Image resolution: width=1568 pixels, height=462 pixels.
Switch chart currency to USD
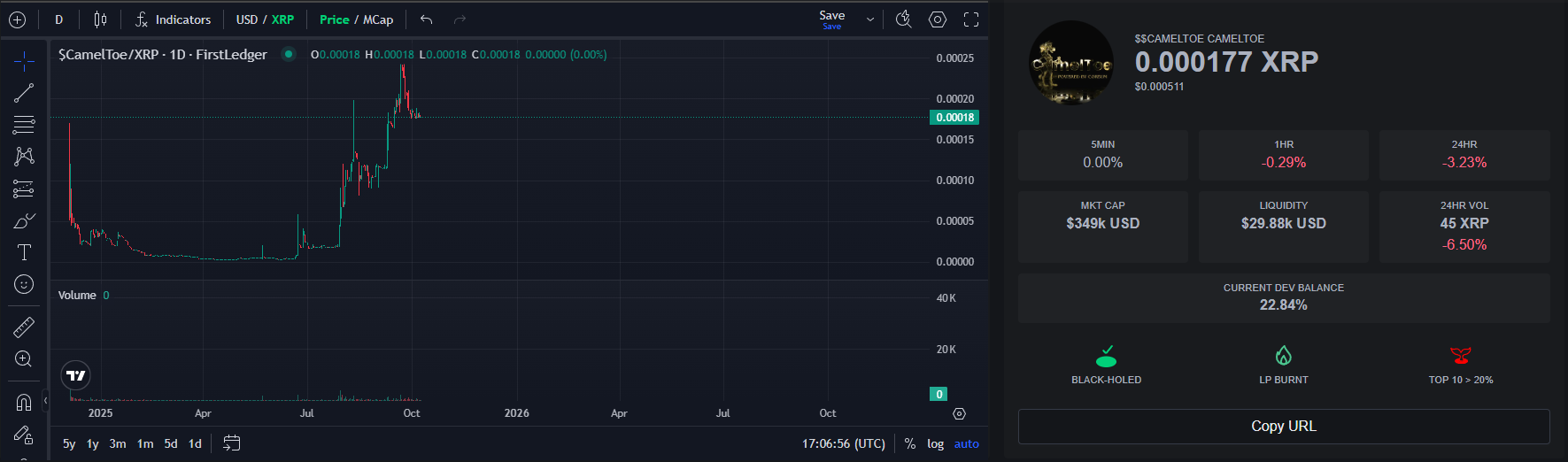[247, 19]
